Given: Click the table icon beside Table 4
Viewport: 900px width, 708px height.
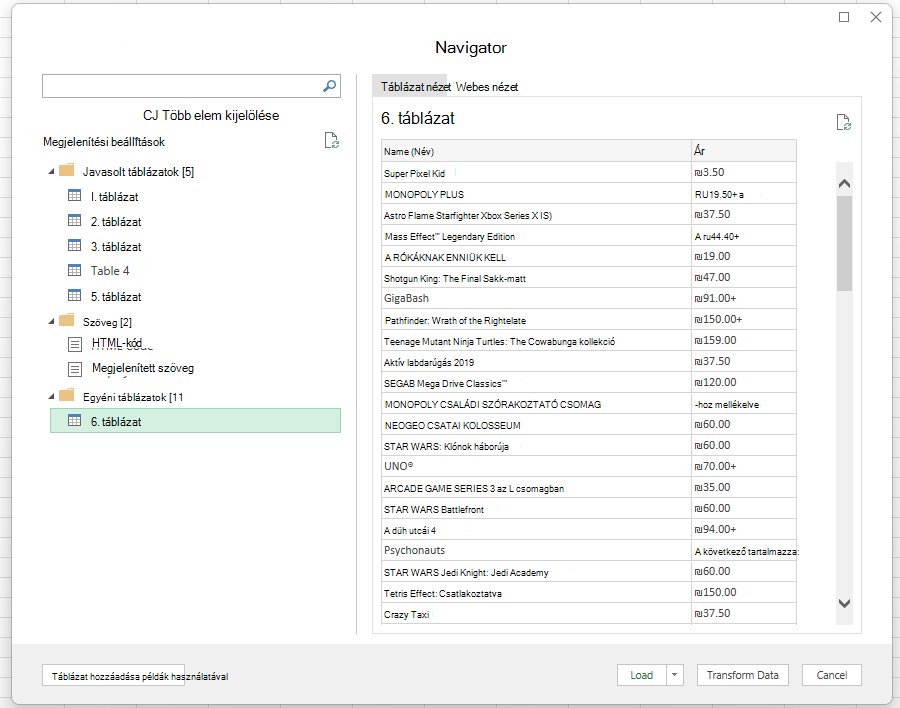Looking at the screenshot, I should [x=75, y=270].
